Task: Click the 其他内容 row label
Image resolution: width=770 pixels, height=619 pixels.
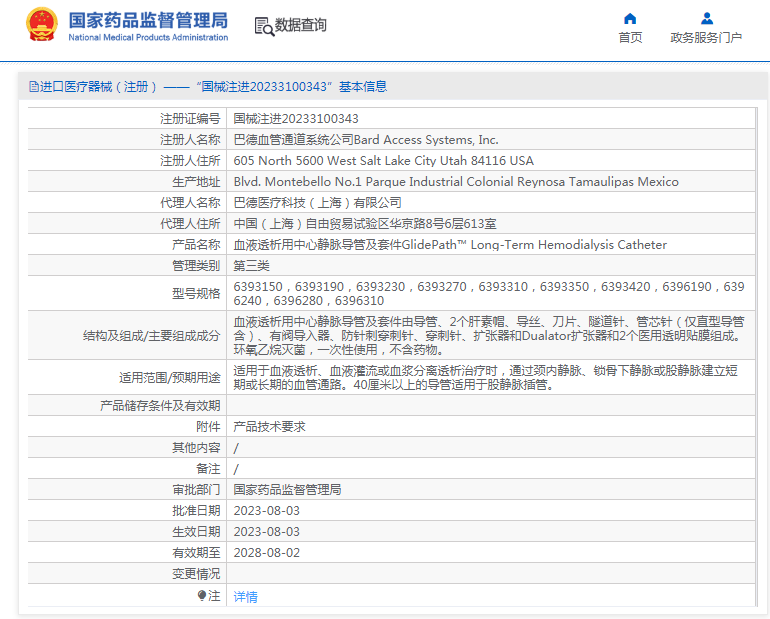Action: tap(196, 448)
